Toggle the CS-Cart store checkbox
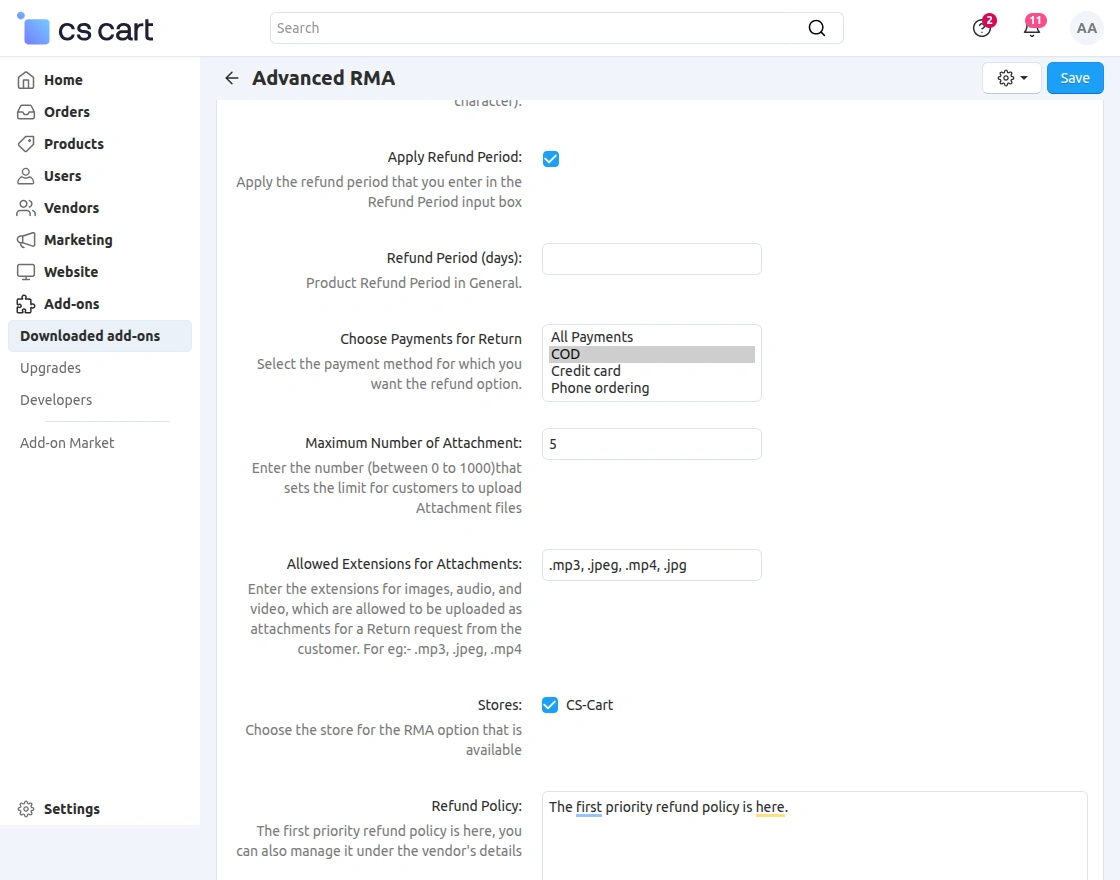The height and width of the screenshot is (880, 1120). 550,705
